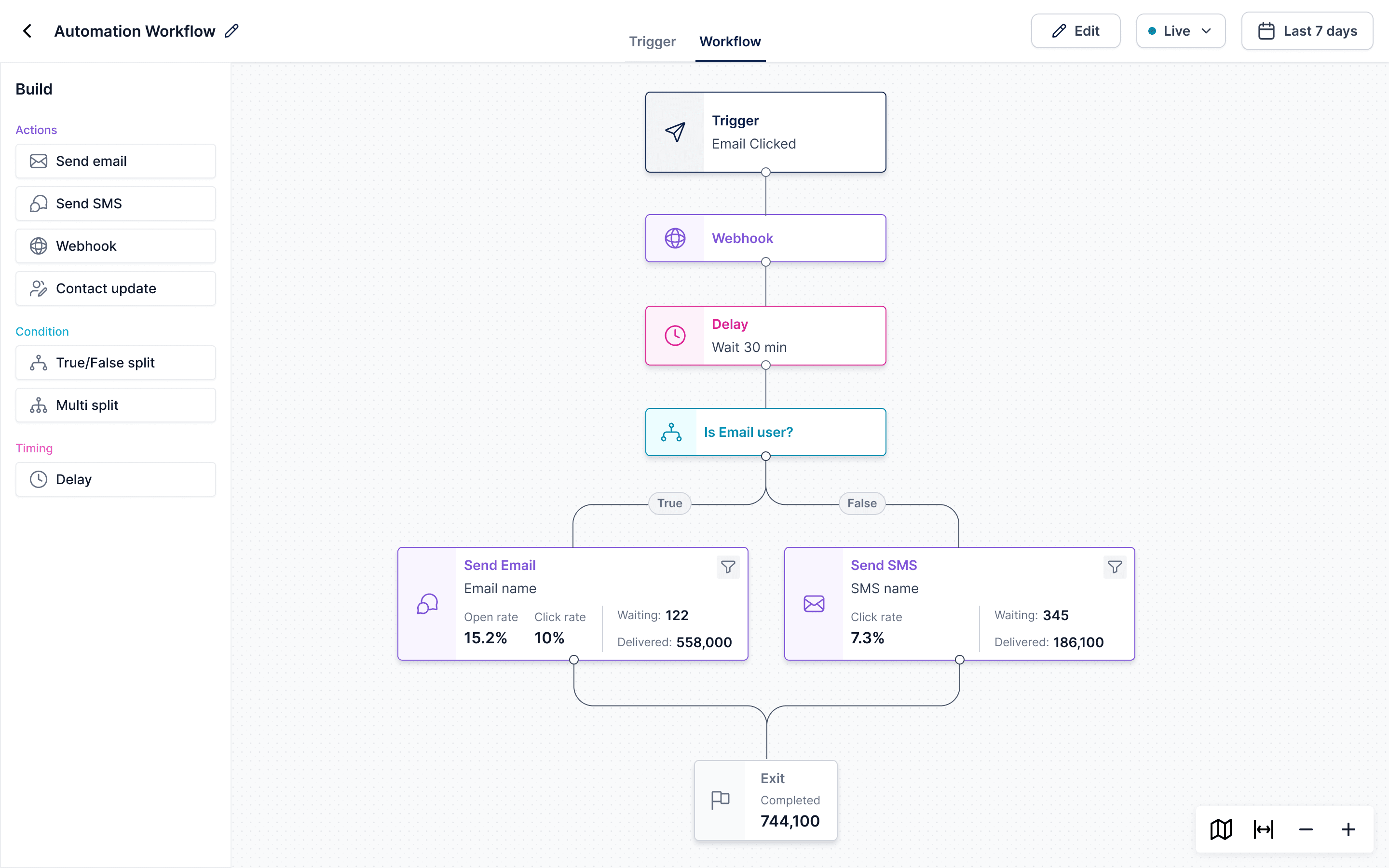Click the Is Email user? split node
The image size is (1389, 868).
(765, 432)
